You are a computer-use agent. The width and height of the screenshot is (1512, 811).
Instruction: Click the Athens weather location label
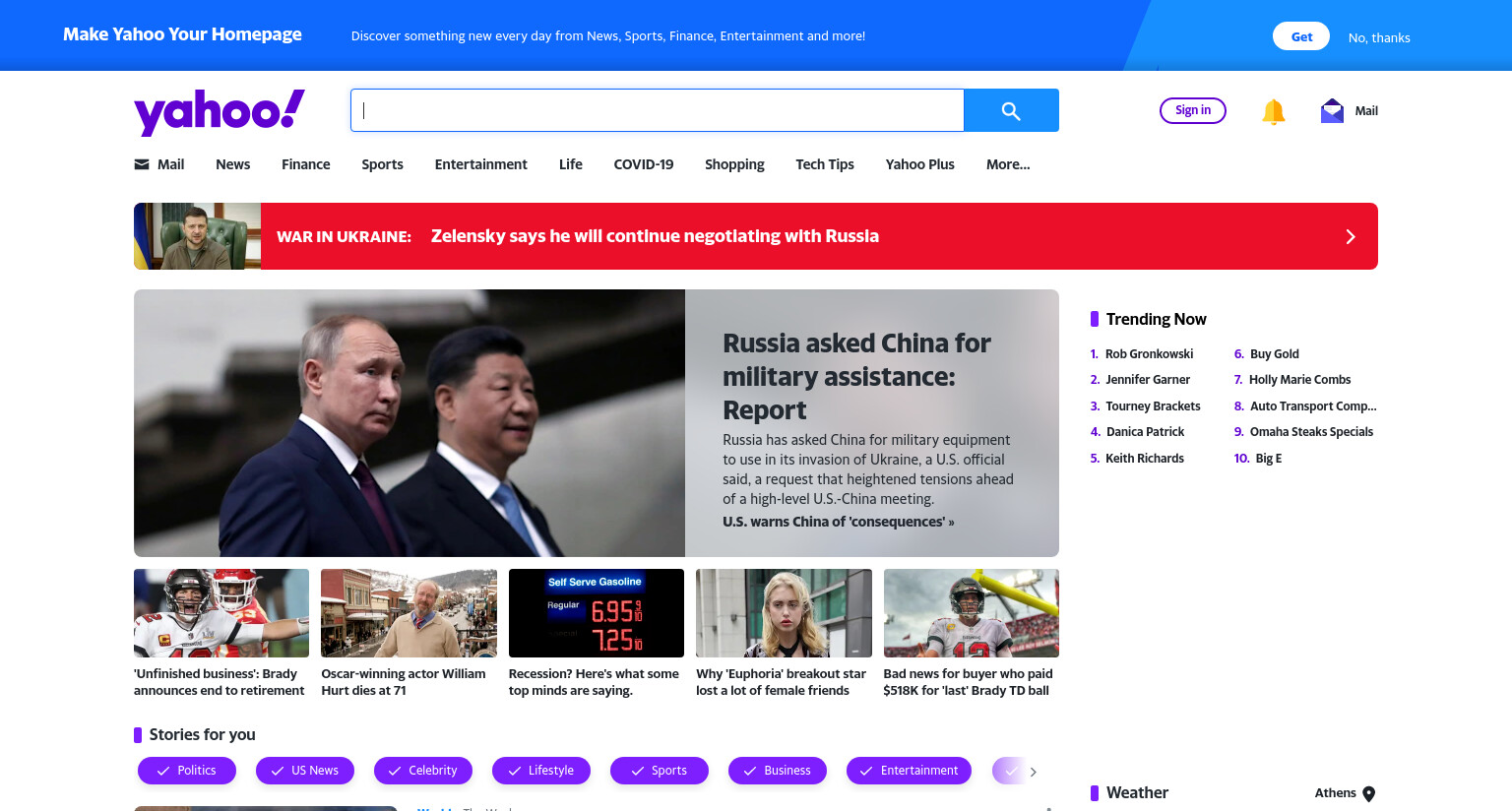(1335, 793)
